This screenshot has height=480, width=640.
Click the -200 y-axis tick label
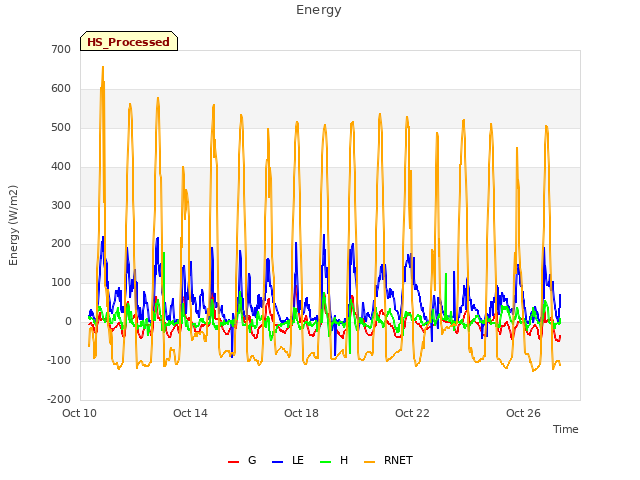(x=59, y=399)
